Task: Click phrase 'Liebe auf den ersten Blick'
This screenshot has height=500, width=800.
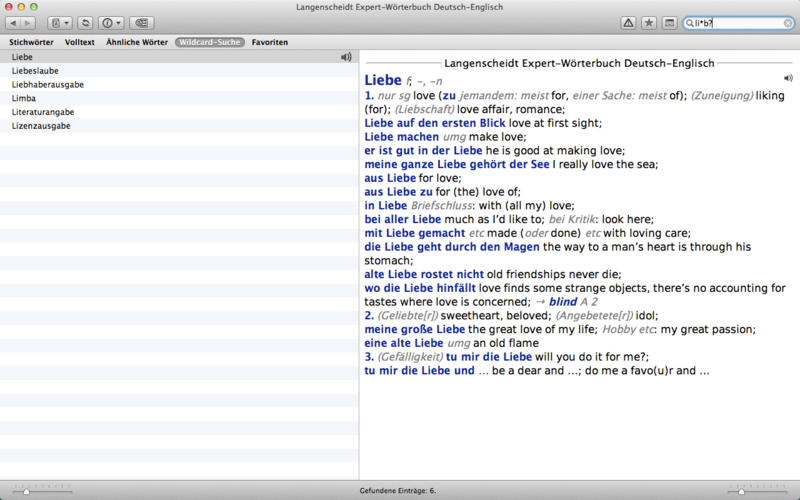Action: [x=435, y=123]
